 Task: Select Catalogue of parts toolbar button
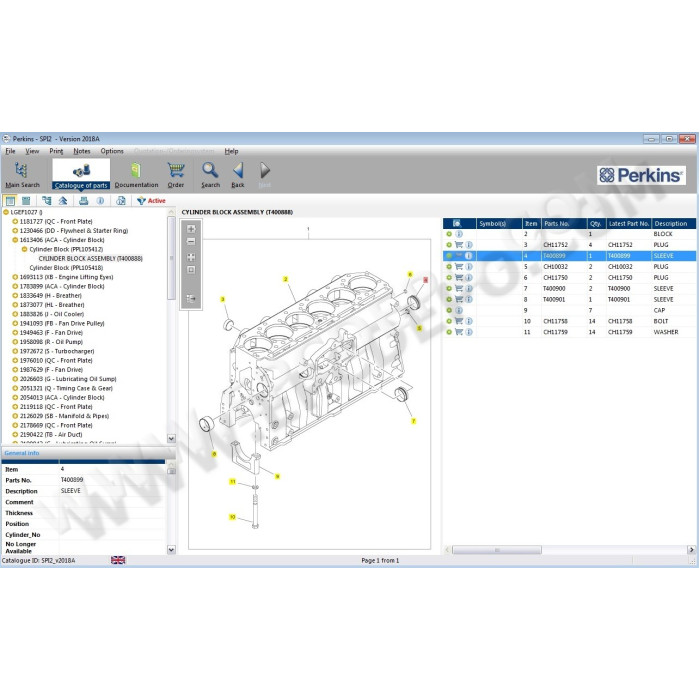click(x=81, y=175)
